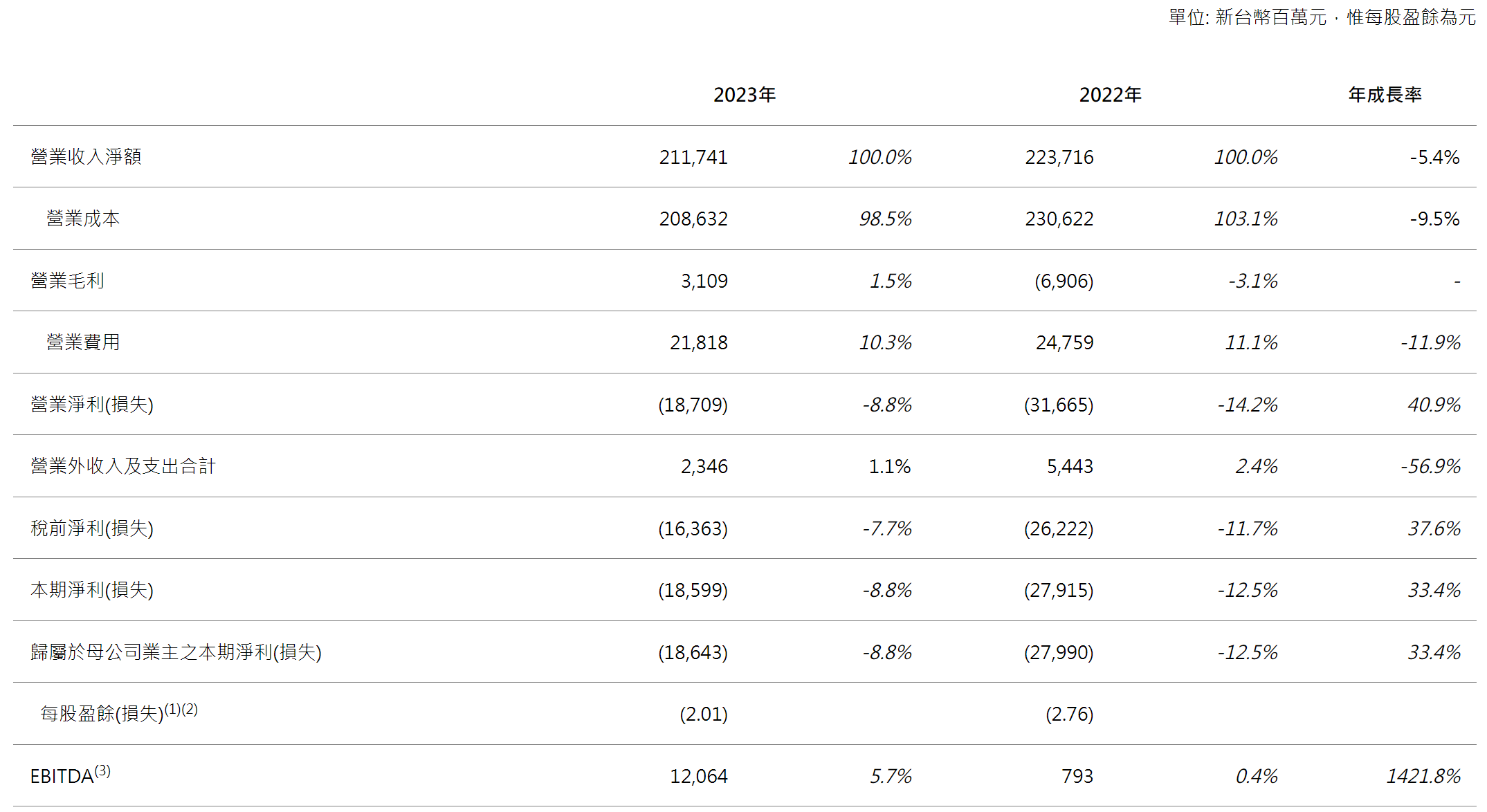Click the (2.01) earnings per share value
The height and width of the screenshot is (812, 1487).
point(704,714)
